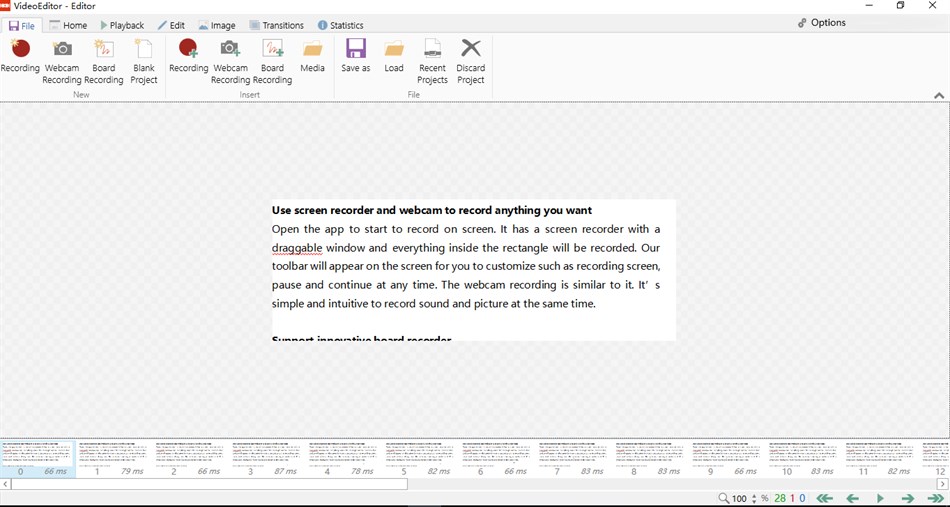Open Options in the top right
950x507 pixels.
point(822,22)
